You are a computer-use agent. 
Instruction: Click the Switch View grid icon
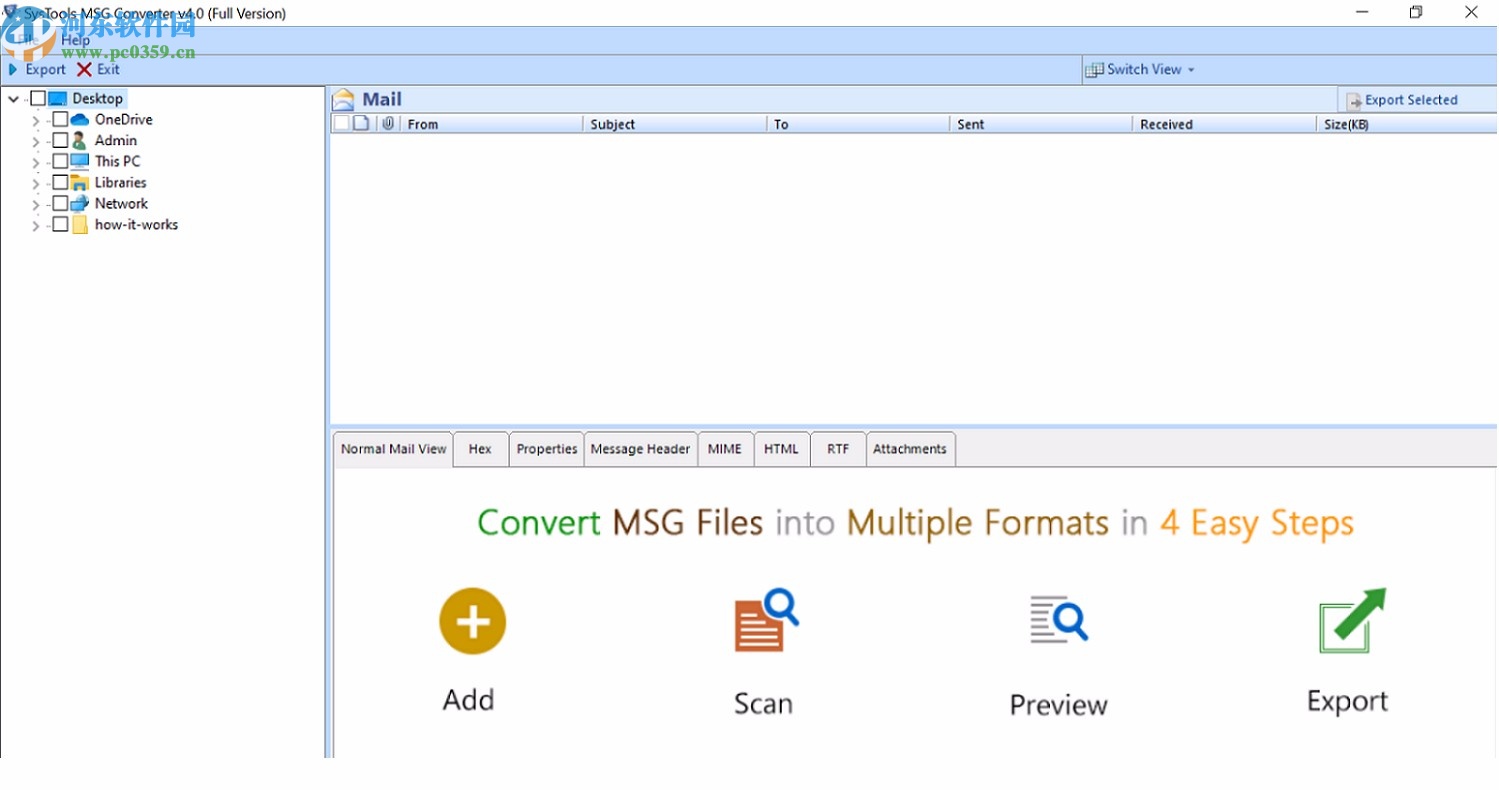(1096, 69)
